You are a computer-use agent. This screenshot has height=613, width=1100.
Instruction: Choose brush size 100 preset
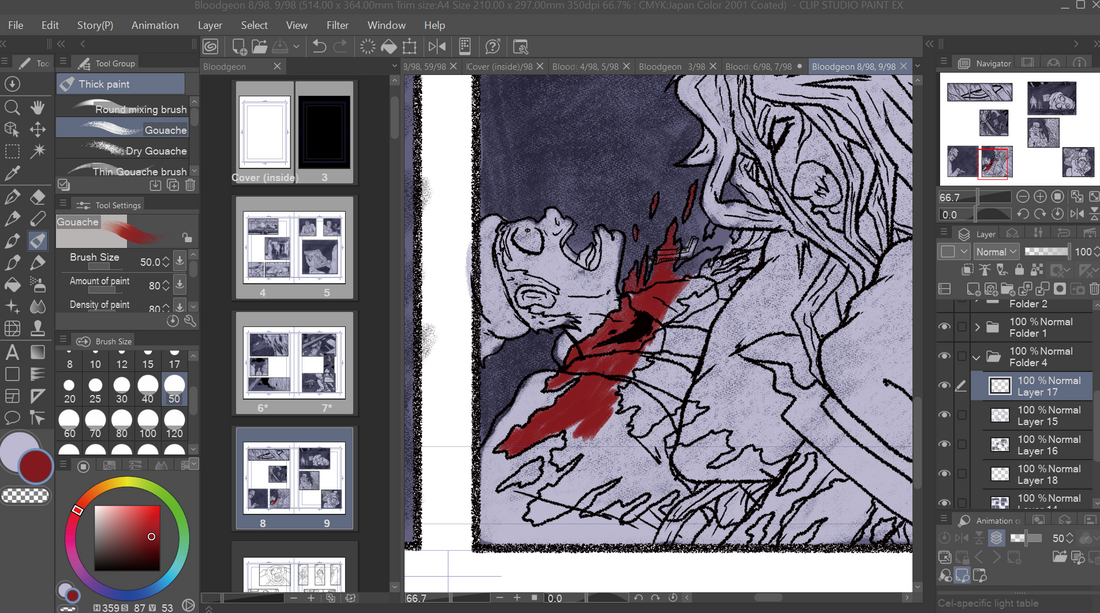click(x=147, y=424)
